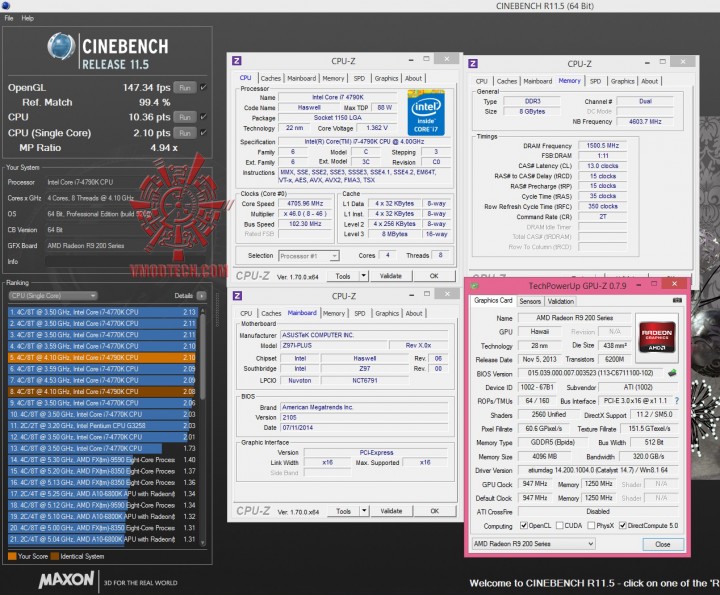This screenshot has height=595, width=720.
Task: Run the OpenGL benchmark
Action: 185,88
